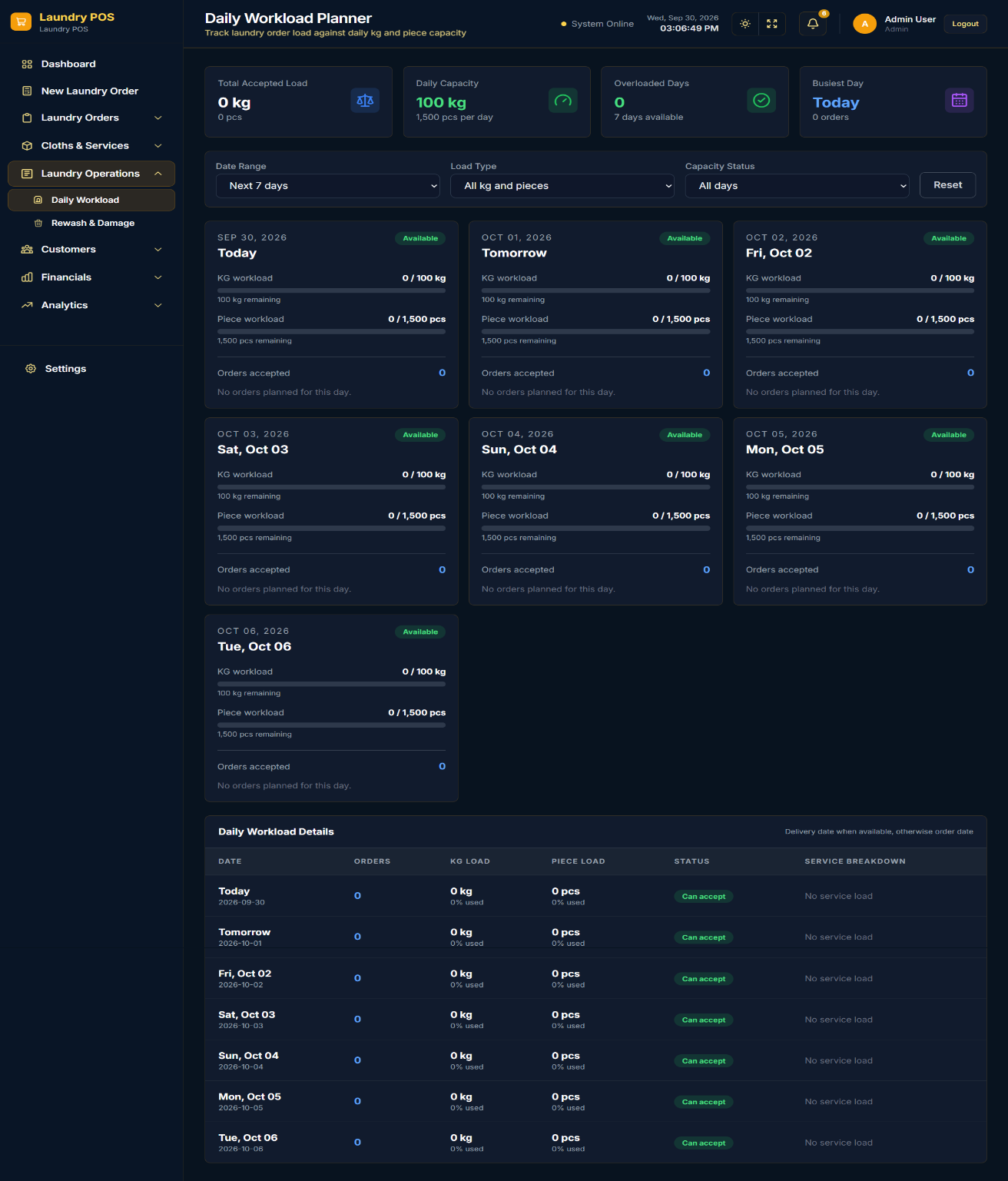Click the 03:06:49 PM clock display
1008x1181 pixels.
click(x=689, y=28)
